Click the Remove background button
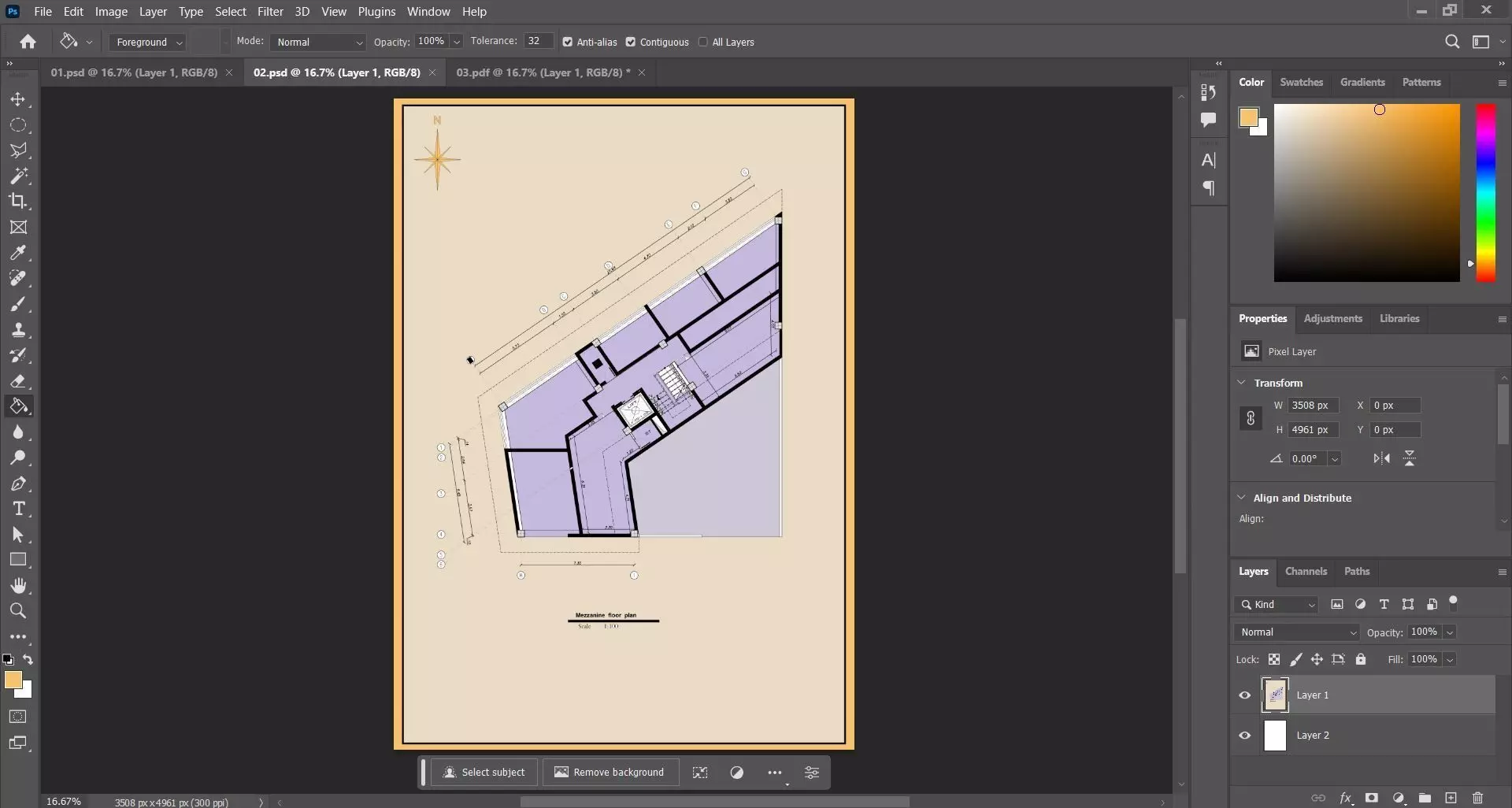Viewport: 1512px width, 808px height. [x=609, y=773]
